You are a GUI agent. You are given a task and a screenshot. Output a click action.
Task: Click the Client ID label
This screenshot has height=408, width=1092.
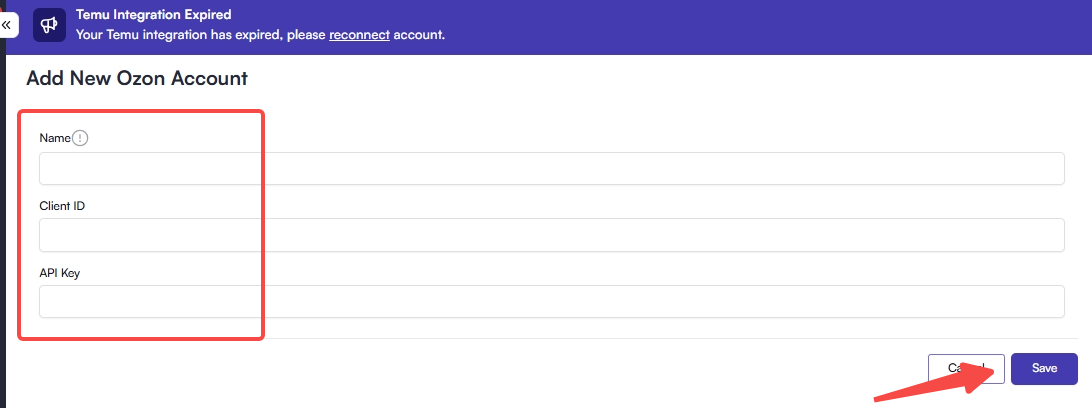pyautogui.click(x=61, y=205)
